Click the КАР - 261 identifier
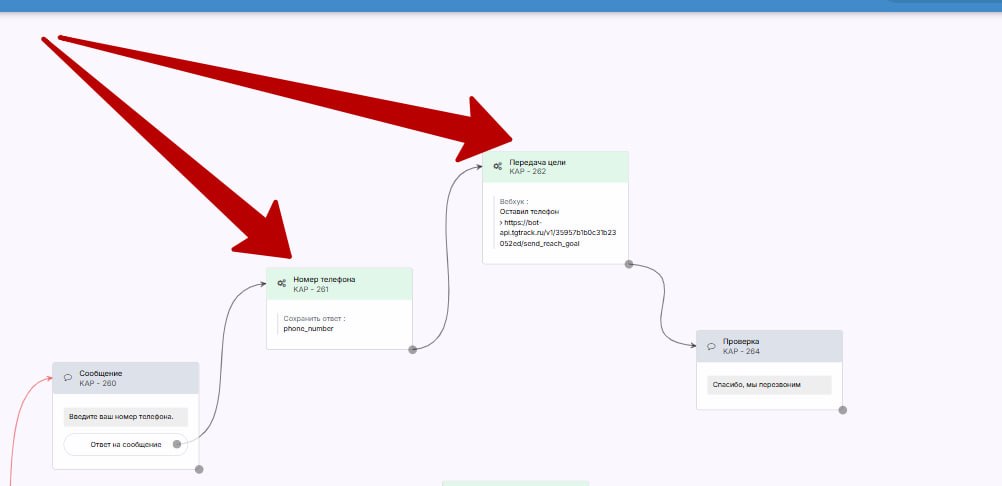This screenshot has height=486, width=1002. (x=311, y=290)
